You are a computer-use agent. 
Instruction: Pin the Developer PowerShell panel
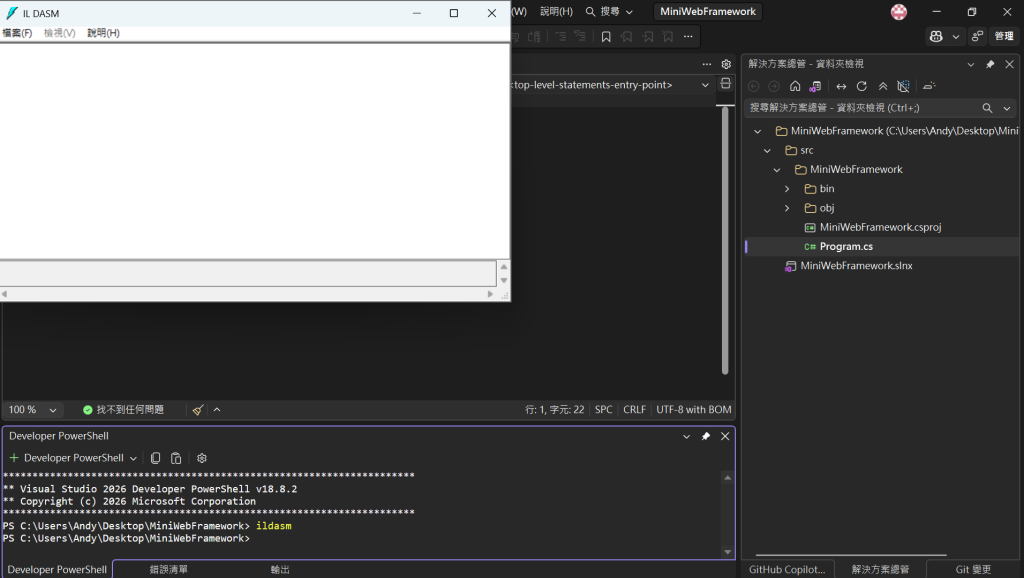coord(706,436)
